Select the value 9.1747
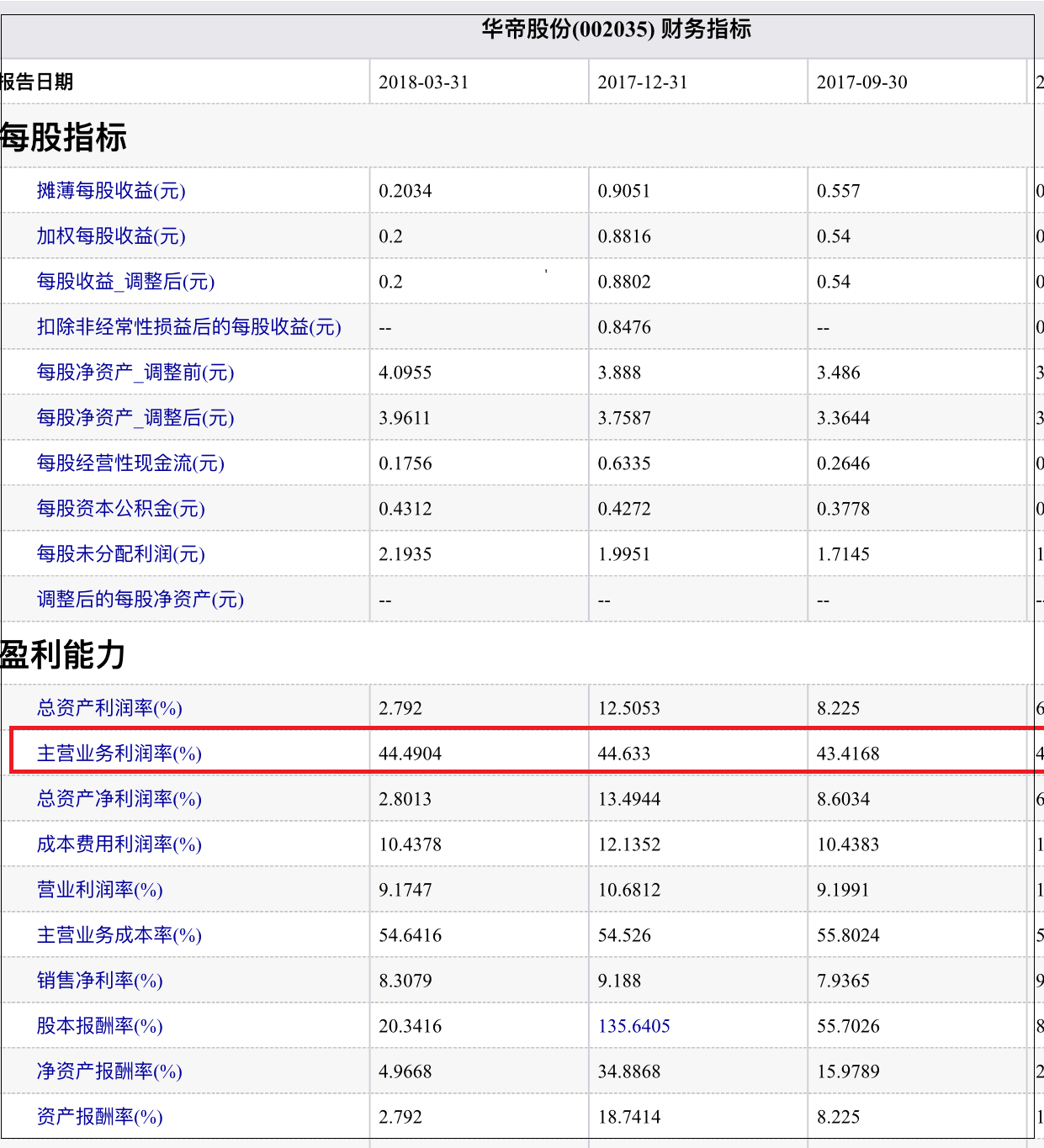This screenshot has width=1044, height=1148. tap(405, 890)
